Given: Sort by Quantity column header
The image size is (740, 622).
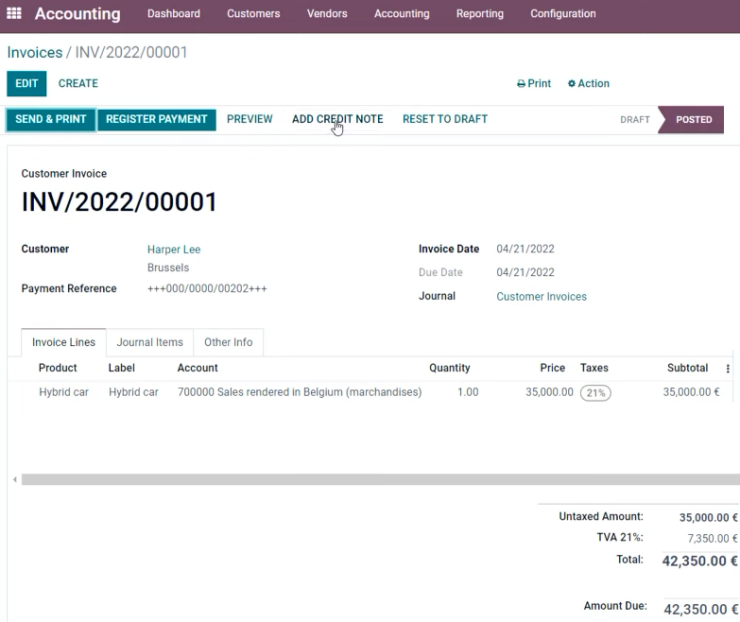Looking at the screenshot, I should pos(449,368).
